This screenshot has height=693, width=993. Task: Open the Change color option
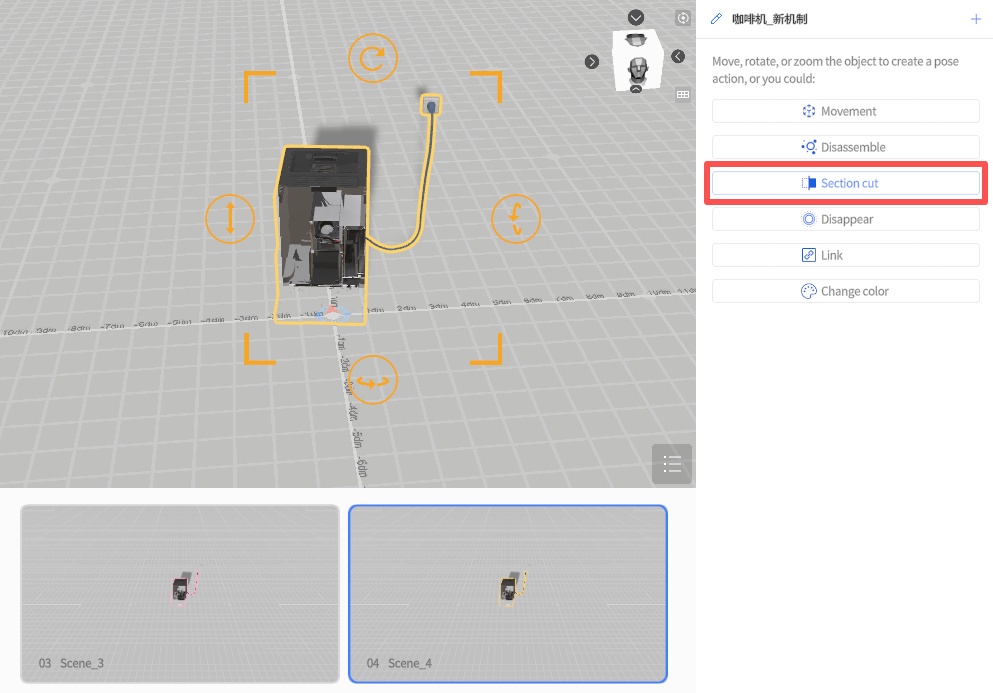(x=845, y=291)
